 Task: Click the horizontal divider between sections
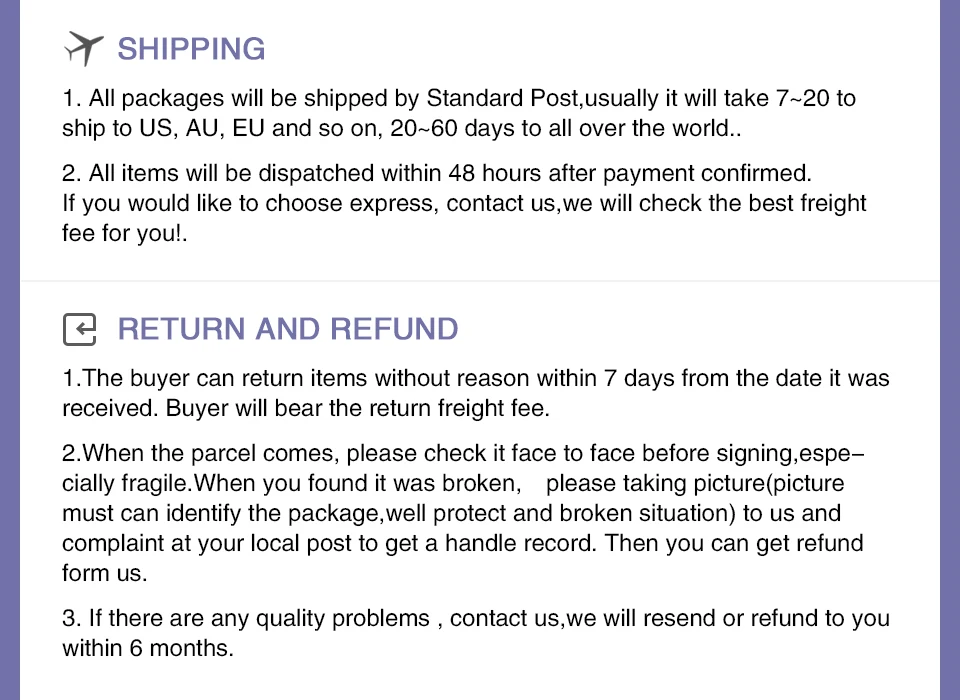coord(480,280)
